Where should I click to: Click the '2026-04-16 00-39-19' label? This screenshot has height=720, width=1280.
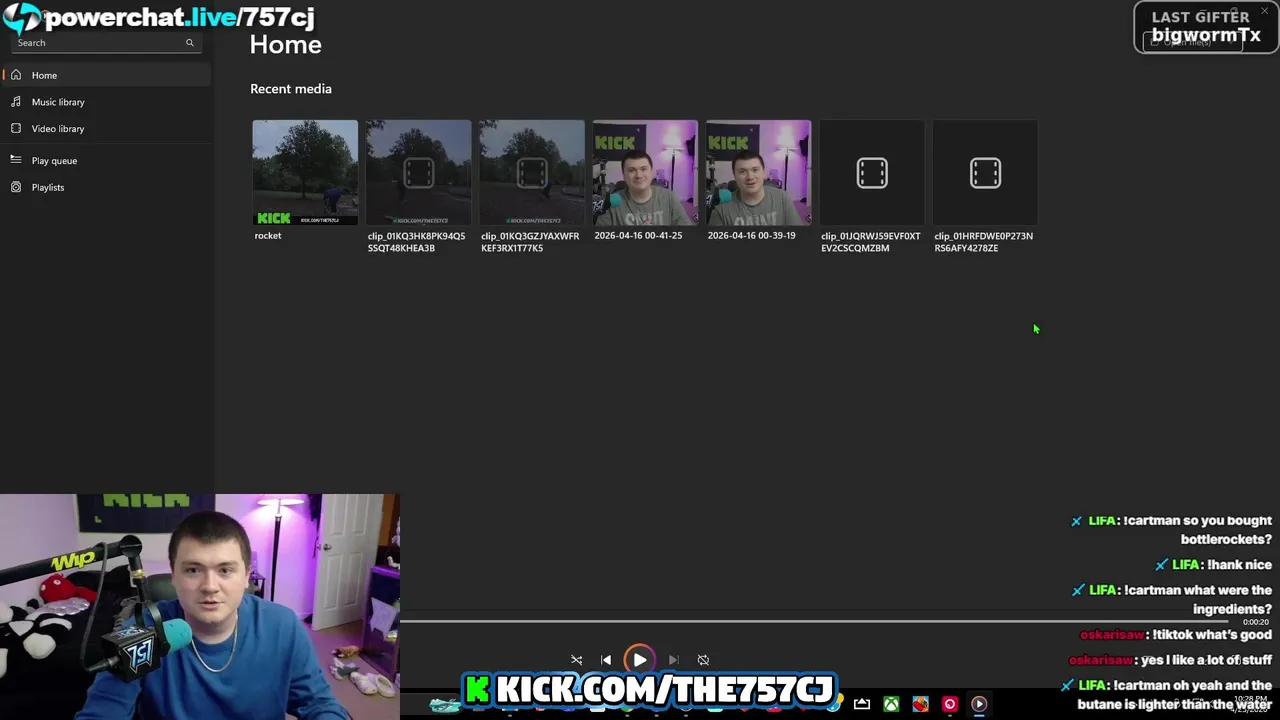click(751, 236)
